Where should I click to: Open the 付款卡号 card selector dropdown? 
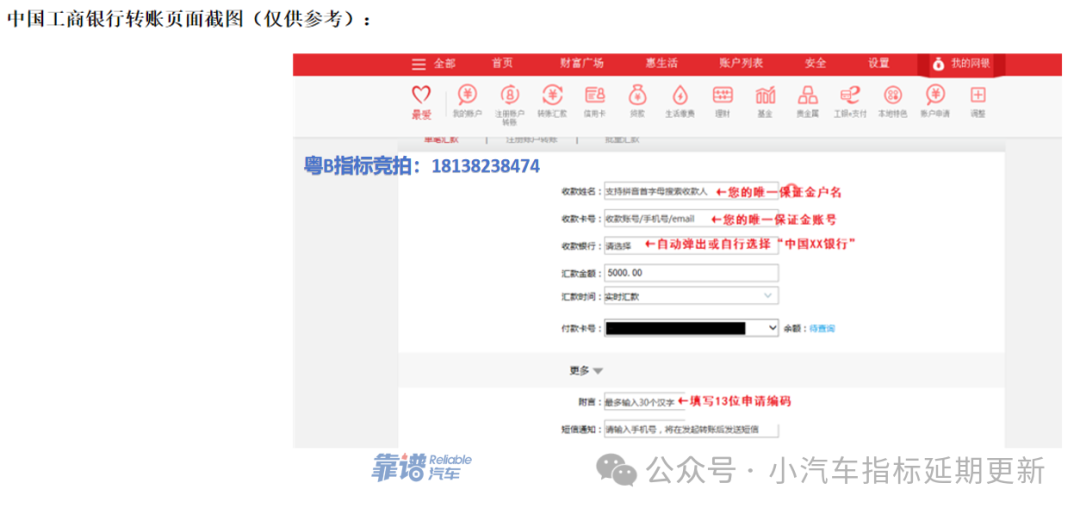click(x=771, y=328)
